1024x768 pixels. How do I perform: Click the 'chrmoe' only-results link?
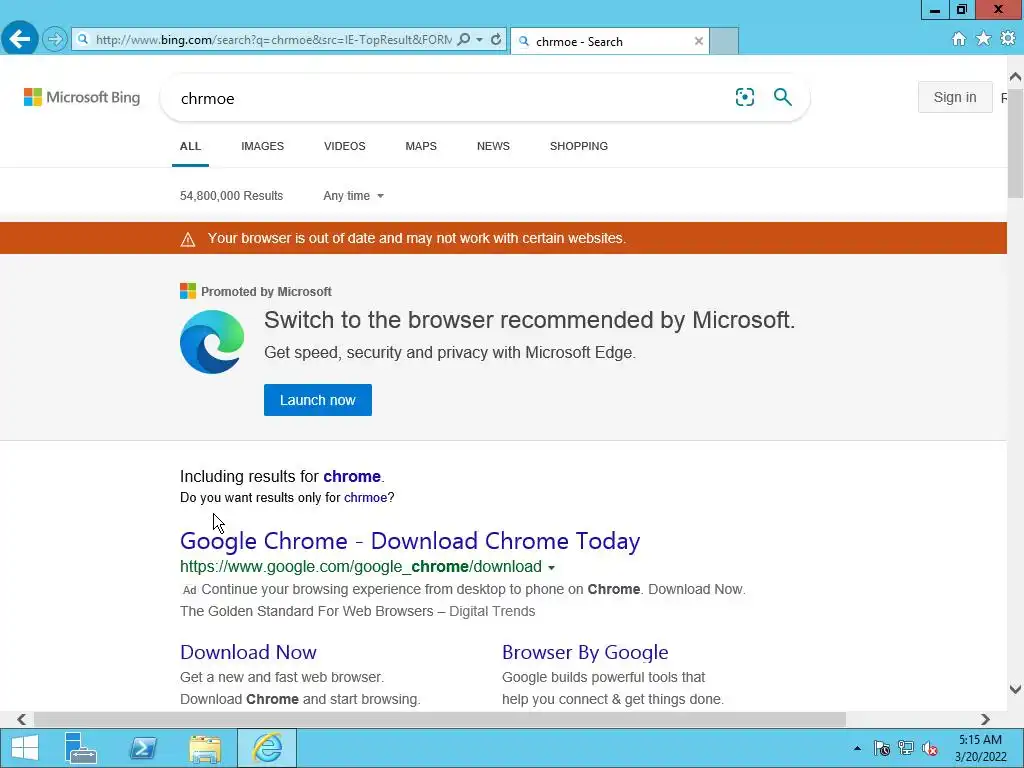point(365,498)
